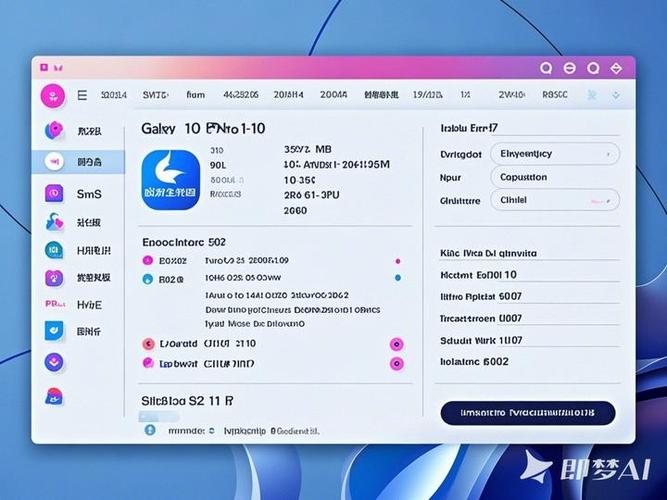
Task: Click the pink arrow in the Cihilel dropdown
Action: tap(601, 201)
